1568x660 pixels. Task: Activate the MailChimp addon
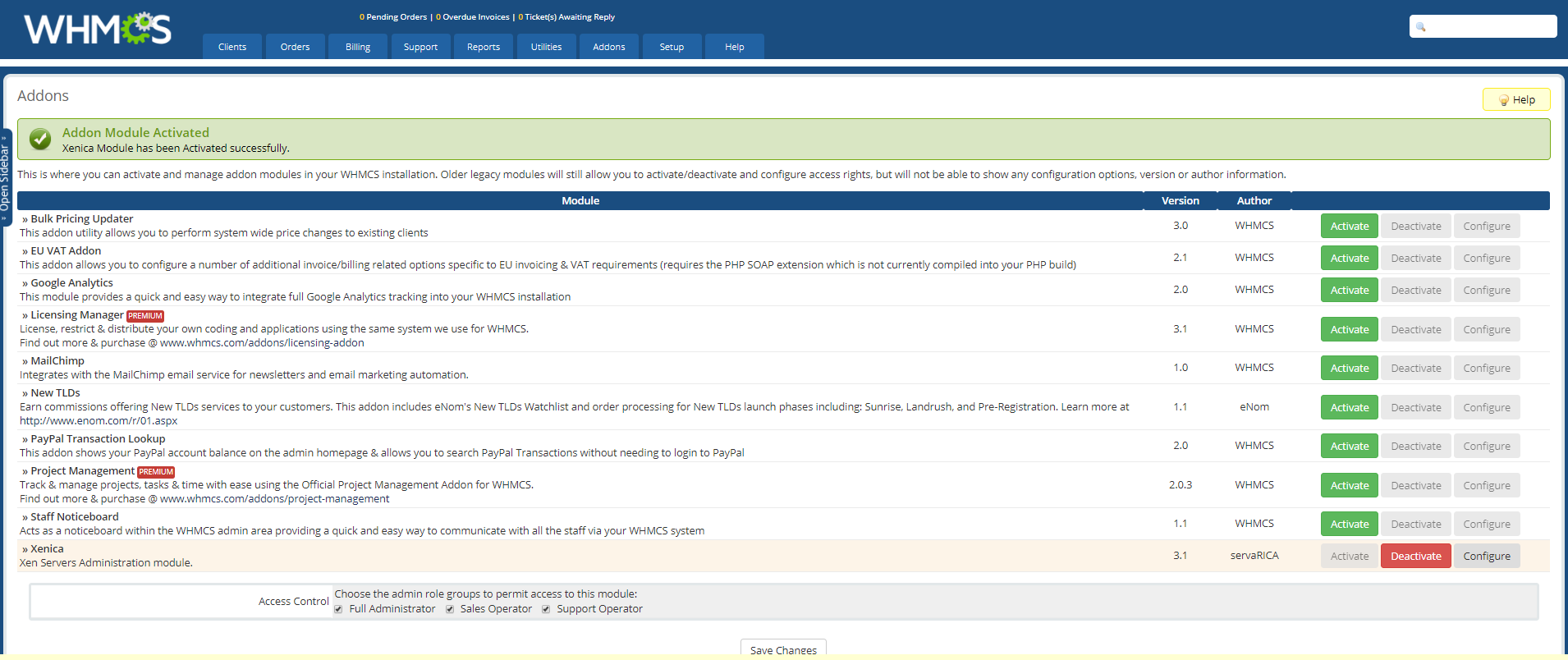point(1350,368)
